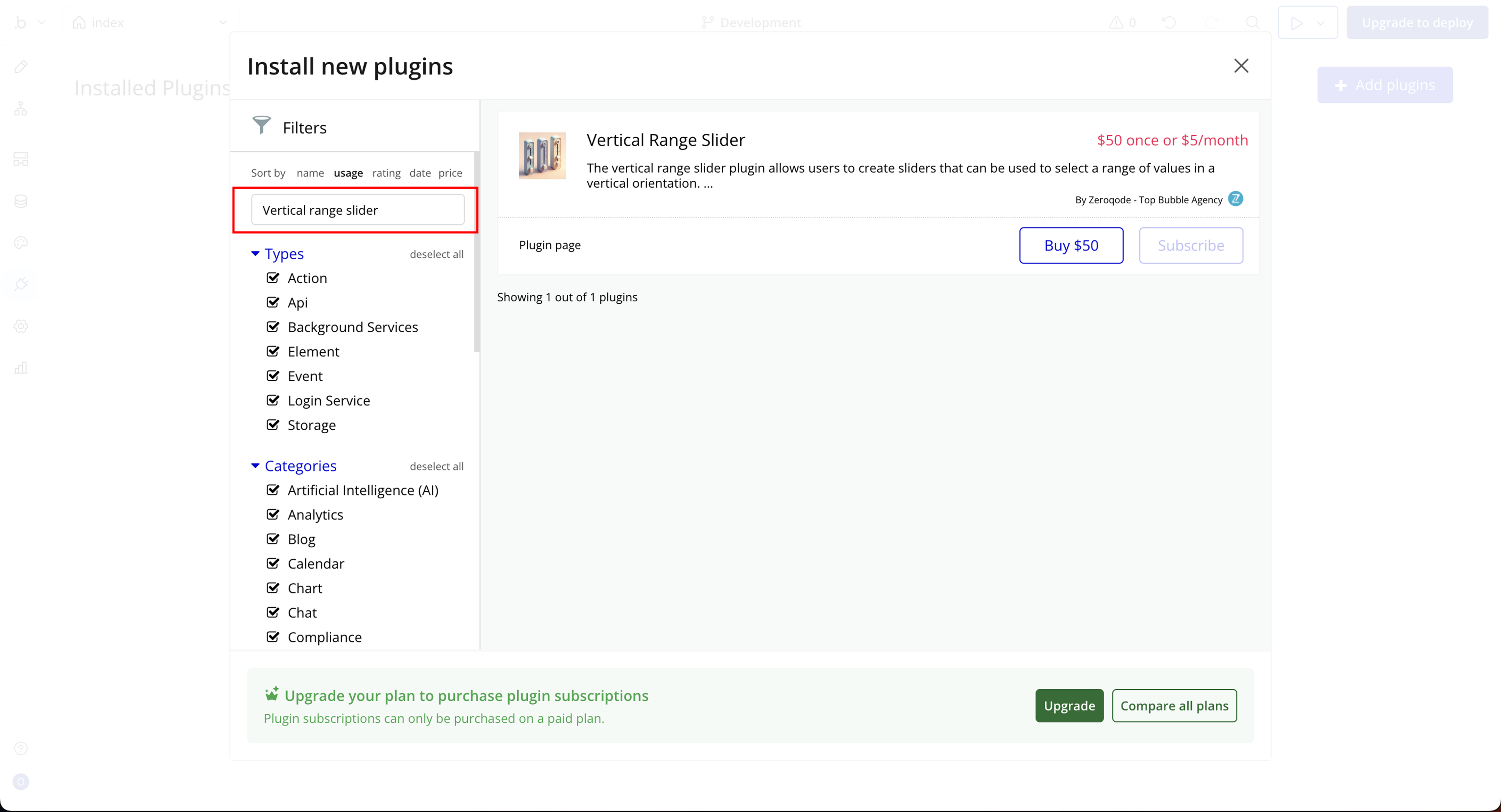The image size is (1501, 812).
Task: Sort plugins by rating
Action: click(x=386, y=173)
